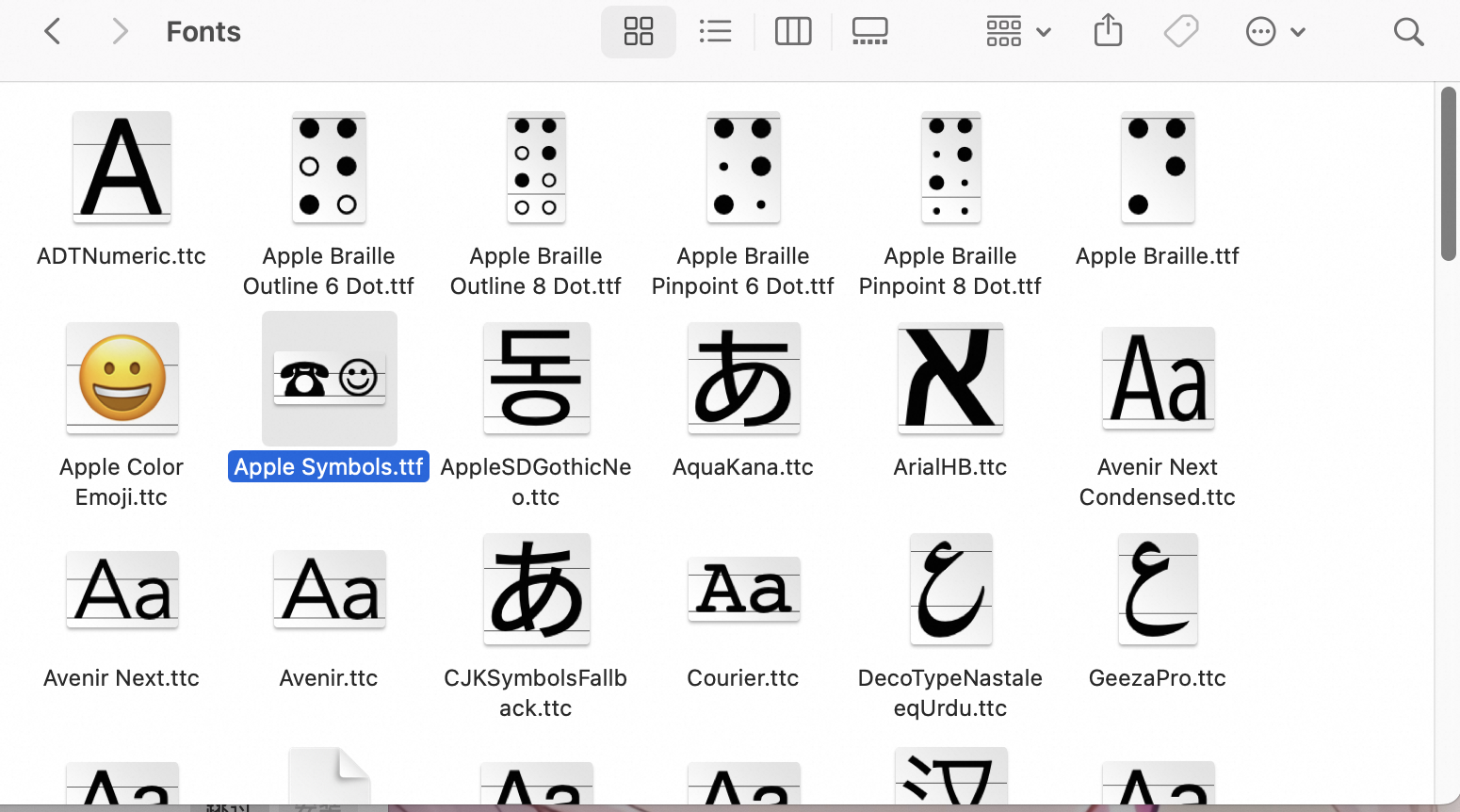Click the ArialHB.ttc file name
Screen dimensions: 1460x812
tap(950, 467)
